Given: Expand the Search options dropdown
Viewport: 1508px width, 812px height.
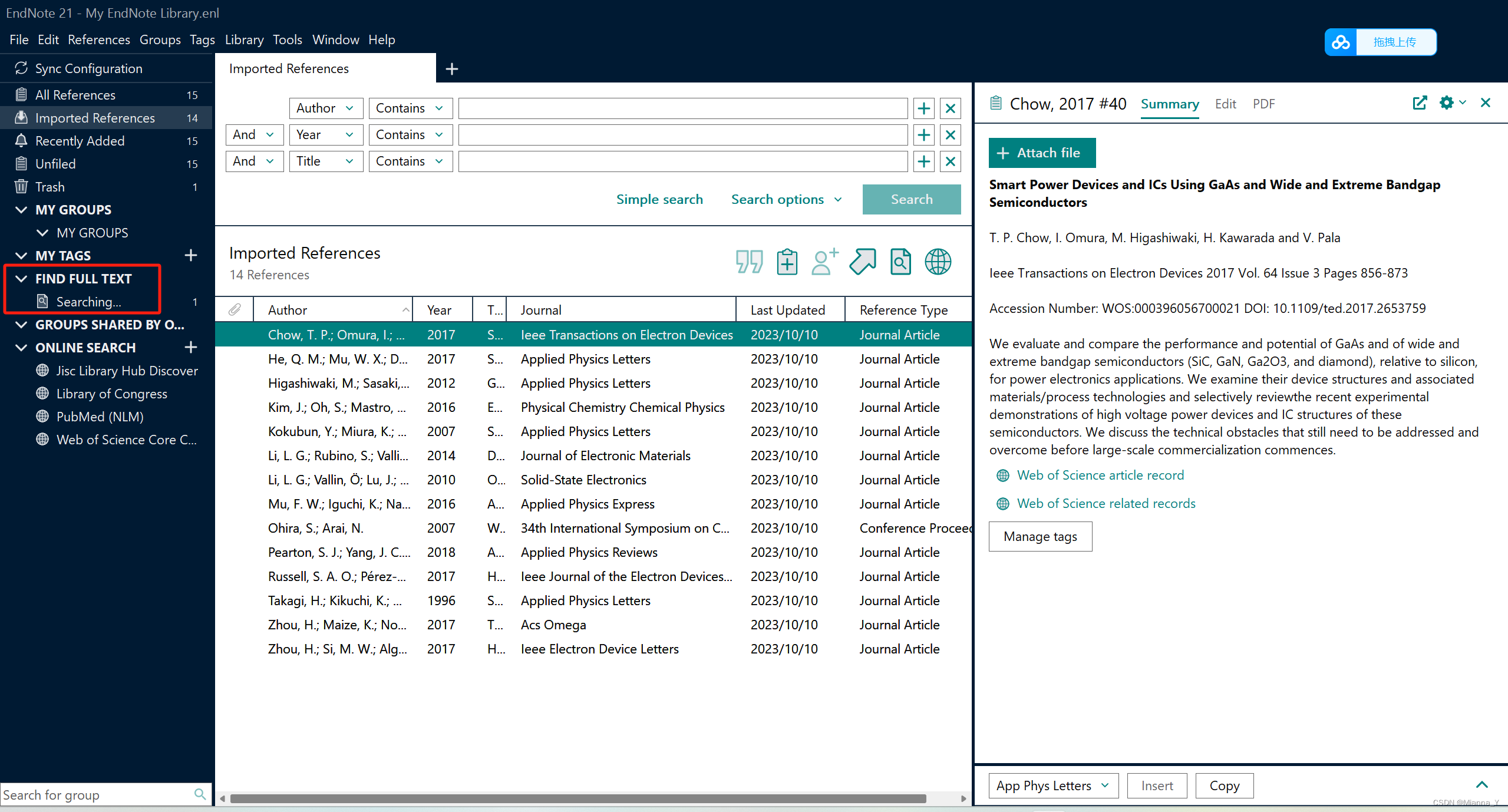Looking at the screenshot, I should click(786, 199).
